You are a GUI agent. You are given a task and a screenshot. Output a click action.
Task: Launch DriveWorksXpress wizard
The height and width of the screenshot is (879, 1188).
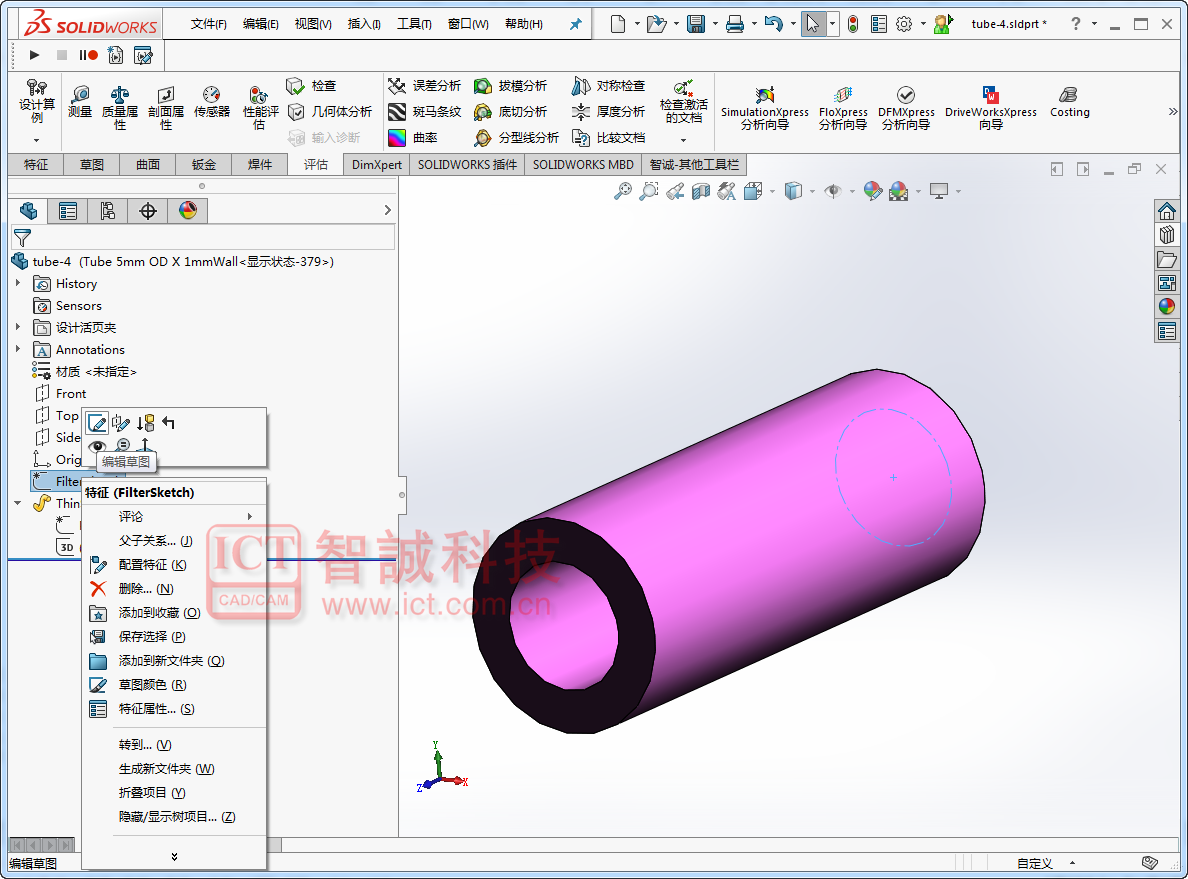click(x=990, y=108)
